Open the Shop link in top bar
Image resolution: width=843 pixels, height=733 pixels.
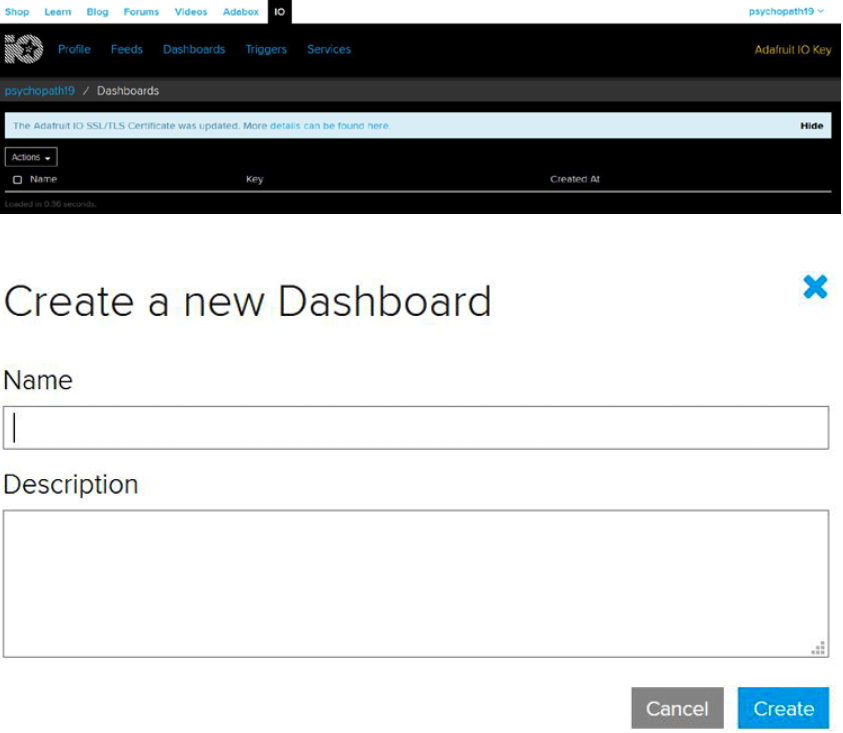pyautogui.click(x=17, y=12)
